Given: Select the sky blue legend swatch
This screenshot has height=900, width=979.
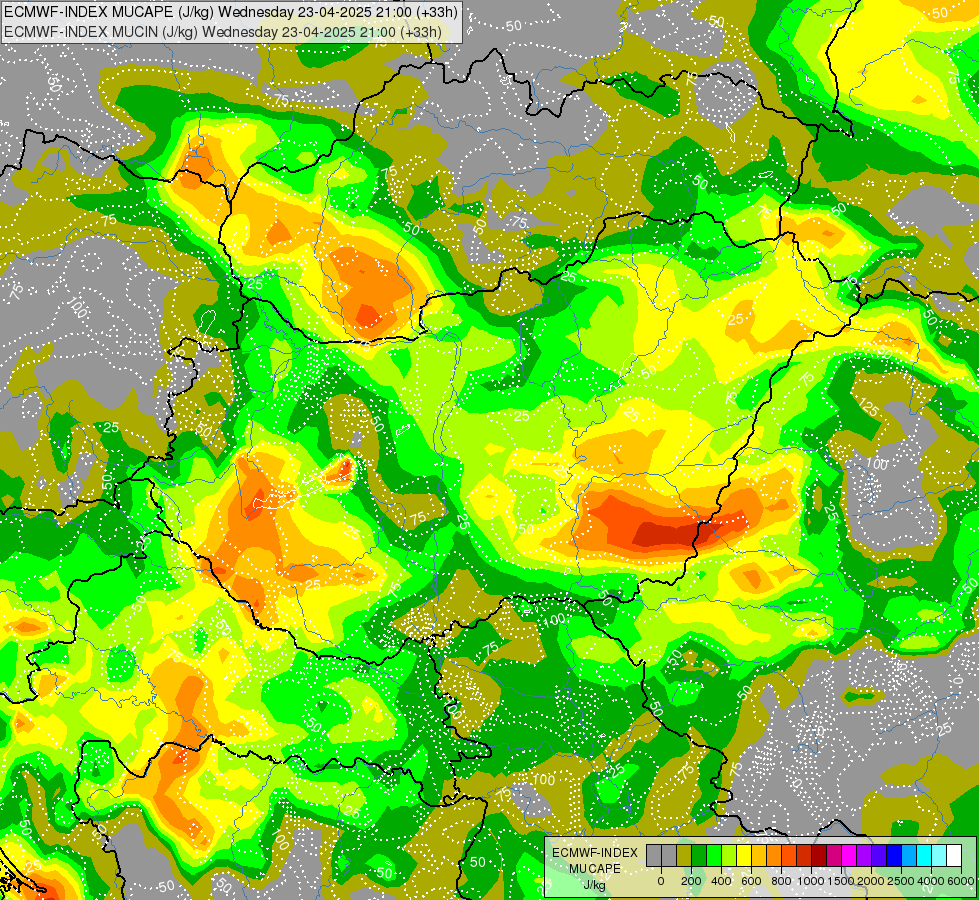Looking at the screenshot, I should [x=908, y=856].
